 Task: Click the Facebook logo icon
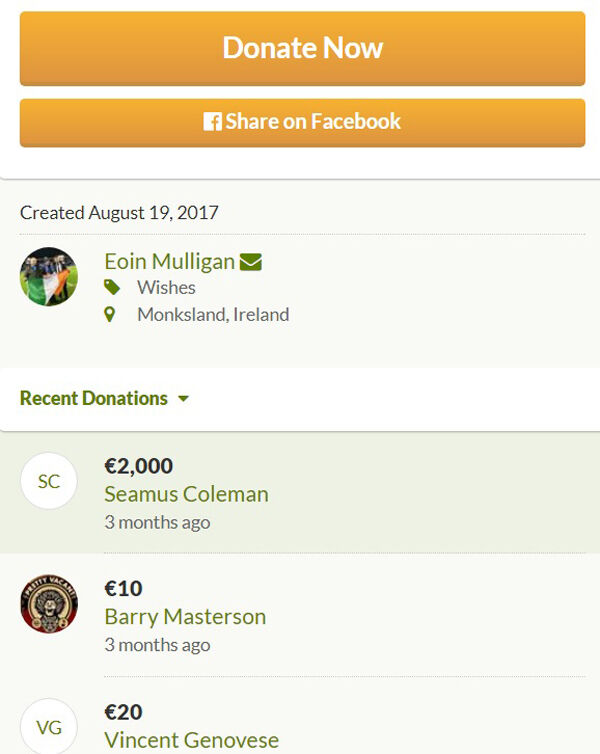[212, 122]
